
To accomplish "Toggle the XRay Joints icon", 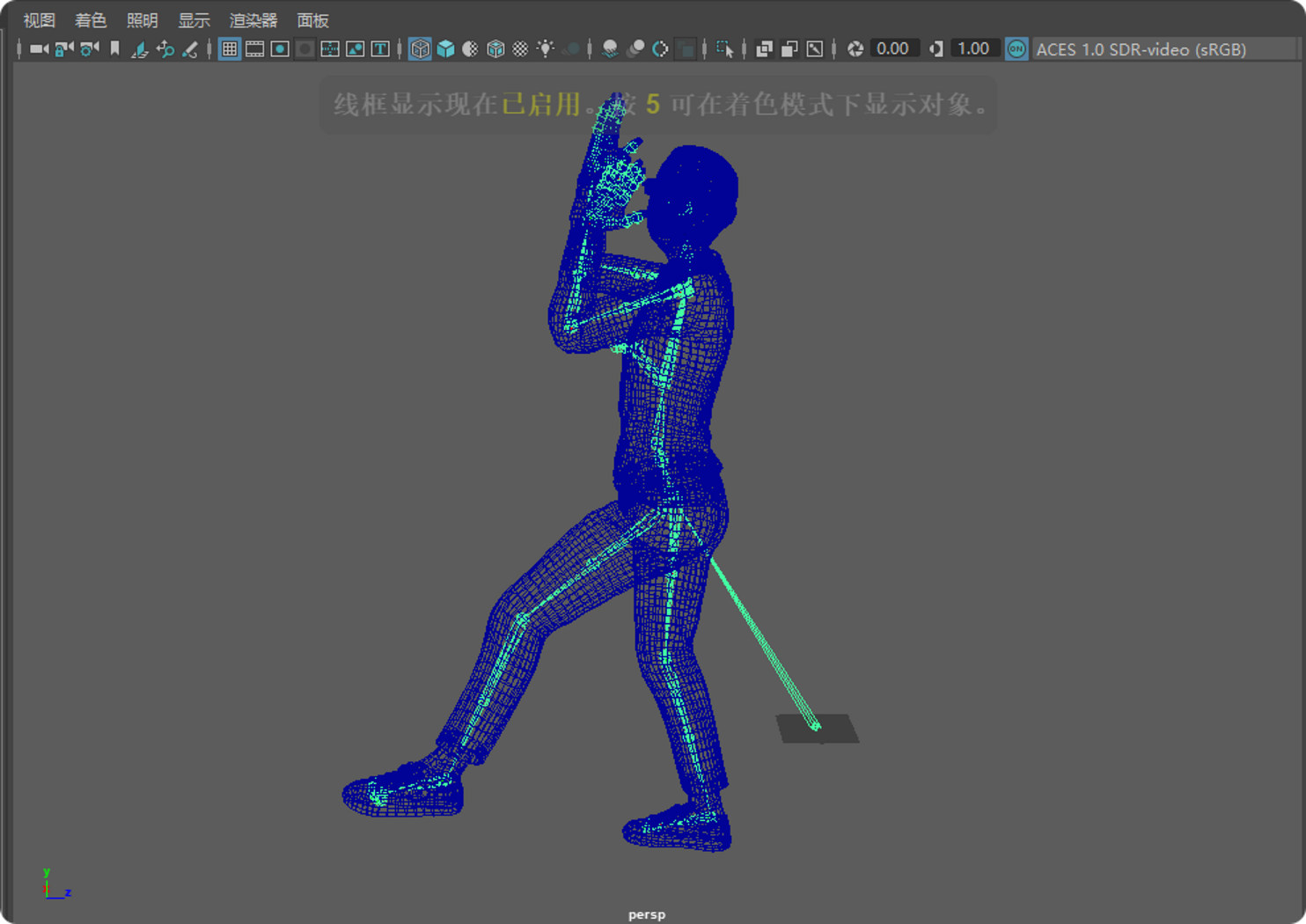I will (x=815, y=49).
